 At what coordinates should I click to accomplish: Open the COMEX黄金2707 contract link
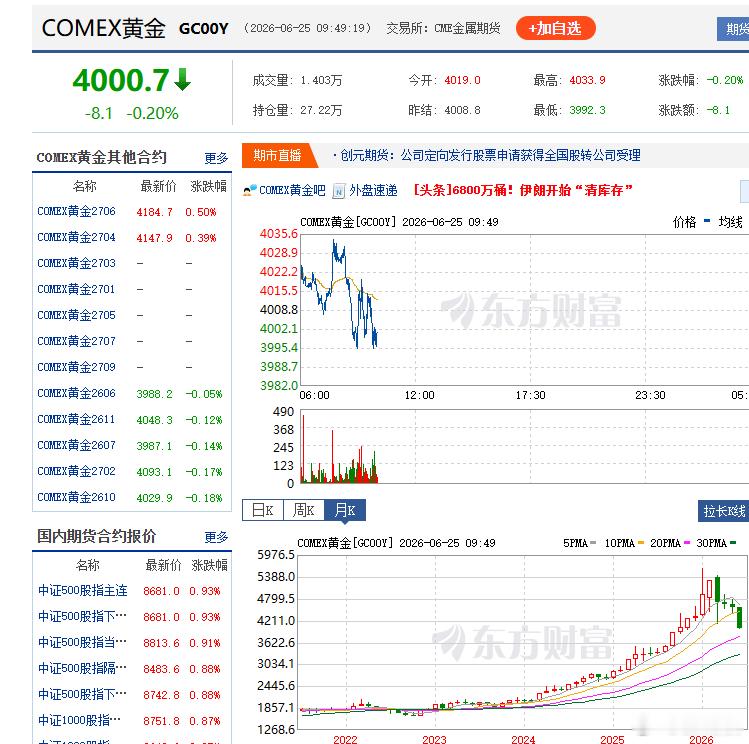tap(76, 341)
